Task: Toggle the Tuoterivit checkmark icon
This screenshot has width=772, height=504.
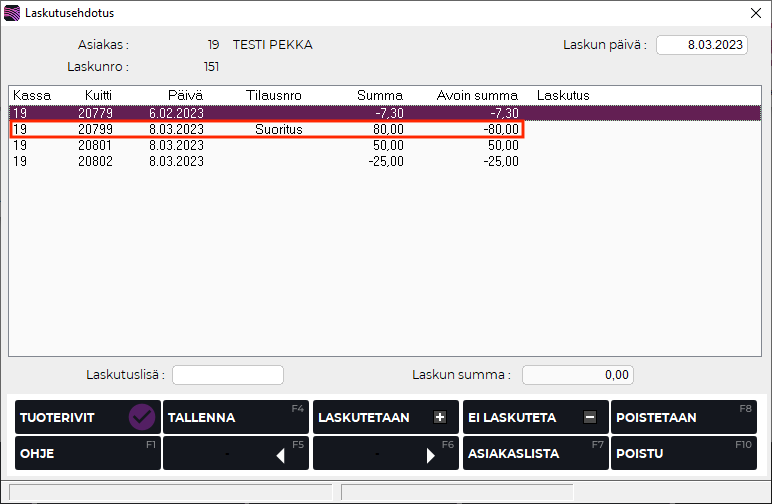Action: [142, 417]
